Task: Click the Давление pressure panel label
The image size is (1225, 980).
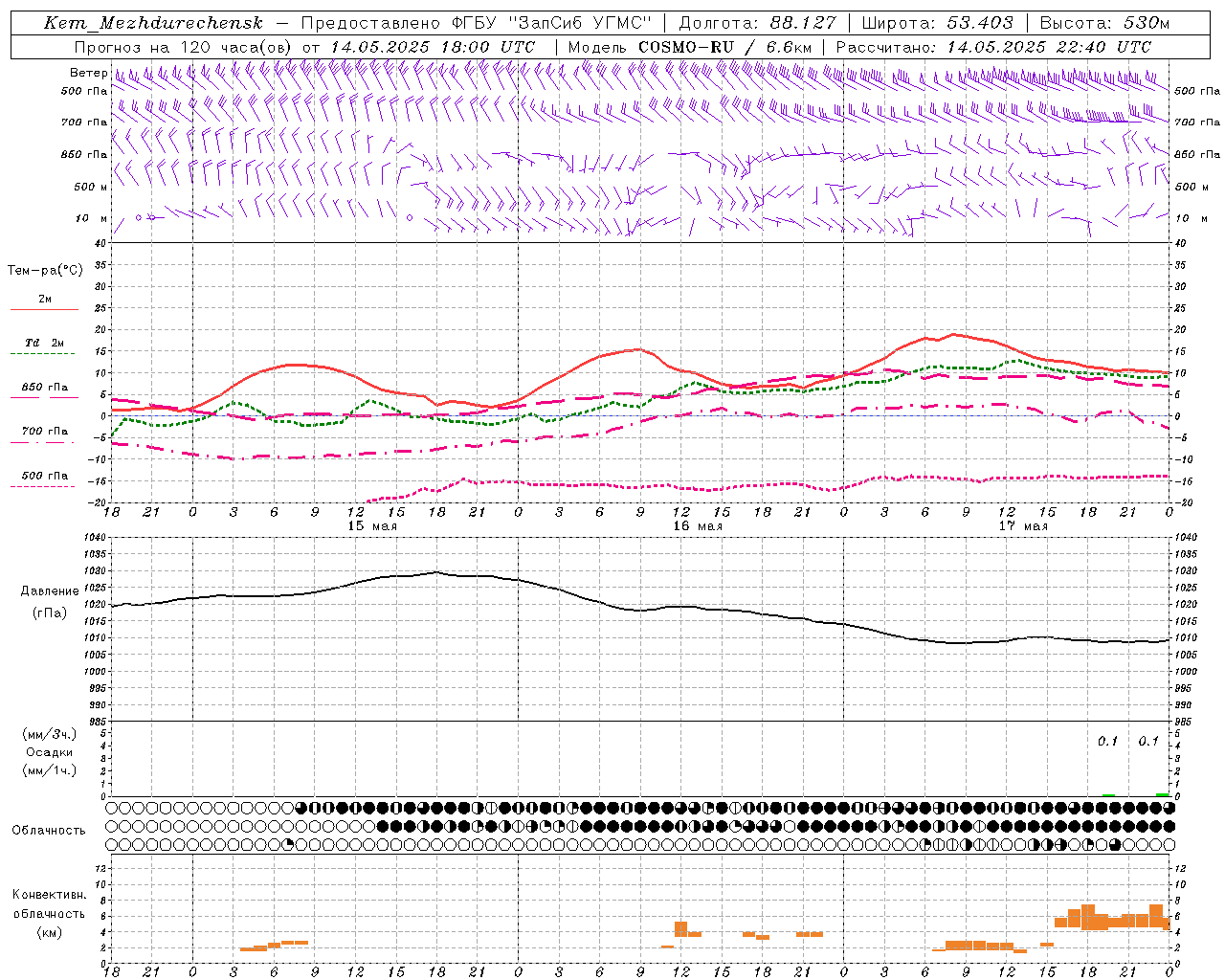Action: pos(50,591)
